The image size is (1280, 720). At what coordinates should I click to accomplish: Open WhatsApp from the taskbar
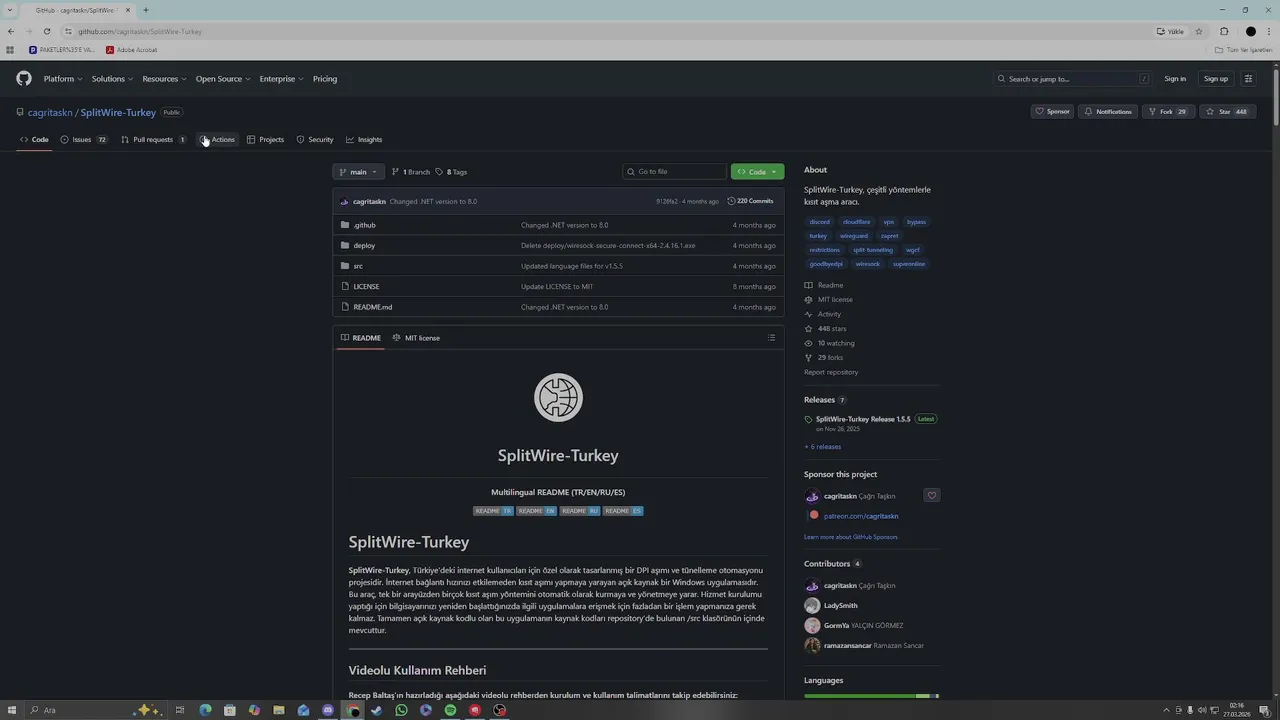401,710
